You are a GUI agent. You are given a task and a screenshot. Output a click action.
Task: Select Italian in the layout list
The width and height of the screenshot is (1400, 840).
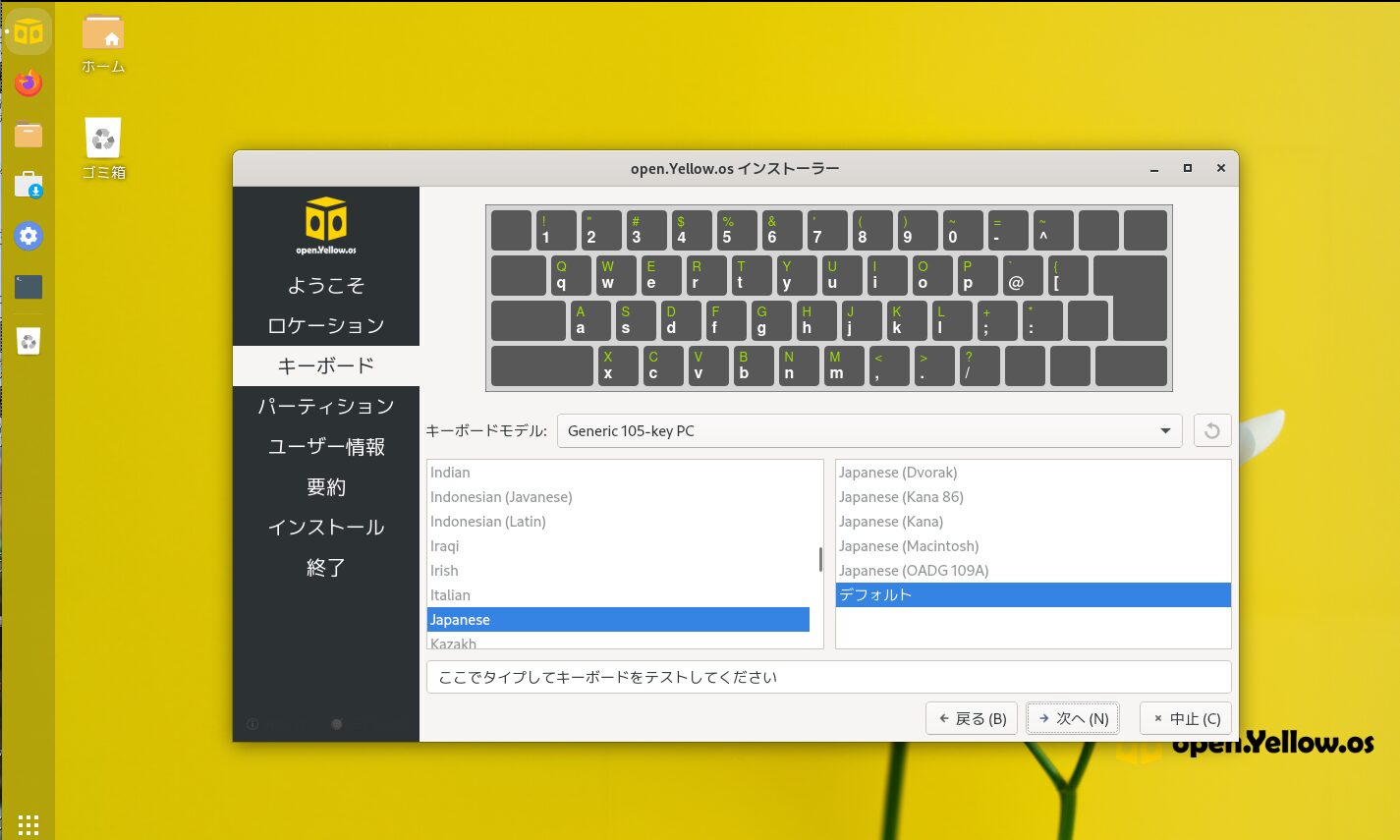coord(450,595)
